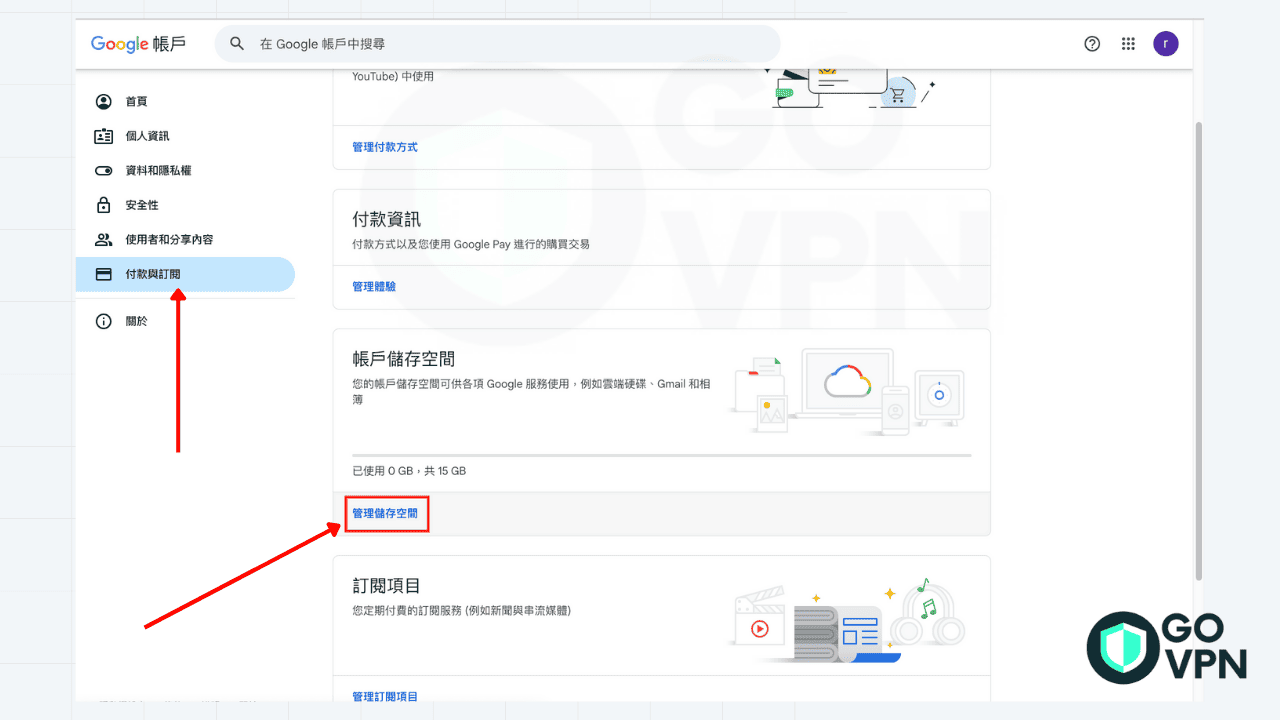Select the 個人資訊 contact card icon
1280x720 pixels.
coord(104,136)
